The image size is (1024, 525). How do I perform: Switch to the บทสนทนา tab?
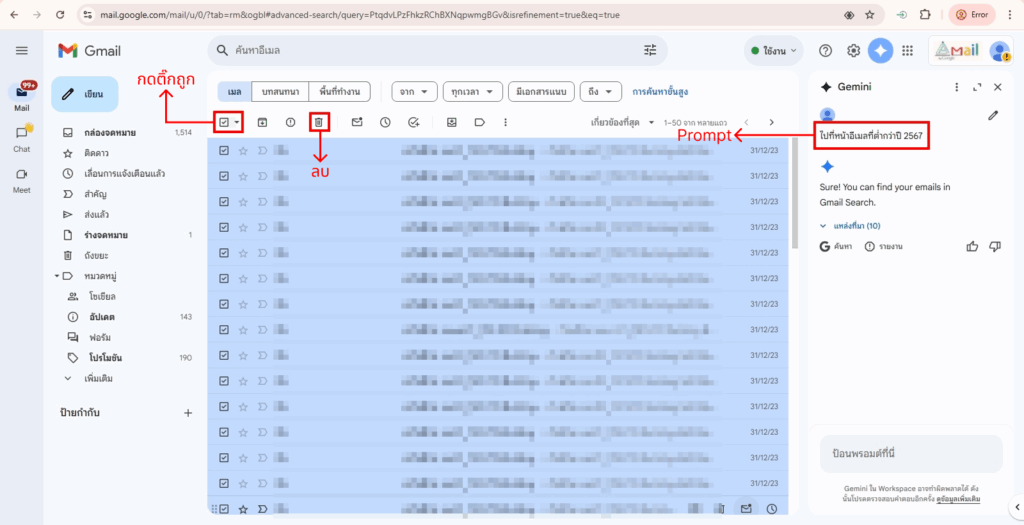tap(279, 92)
